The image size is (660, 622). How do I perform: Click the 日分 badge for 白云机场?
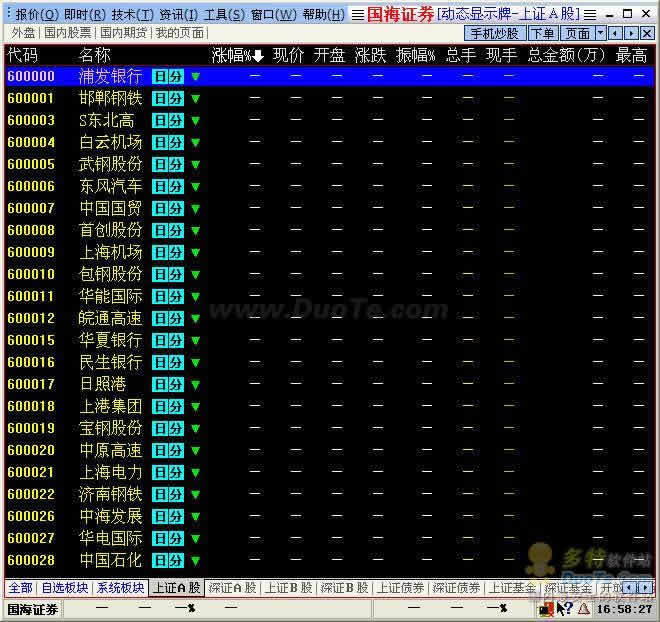point(168,142)
